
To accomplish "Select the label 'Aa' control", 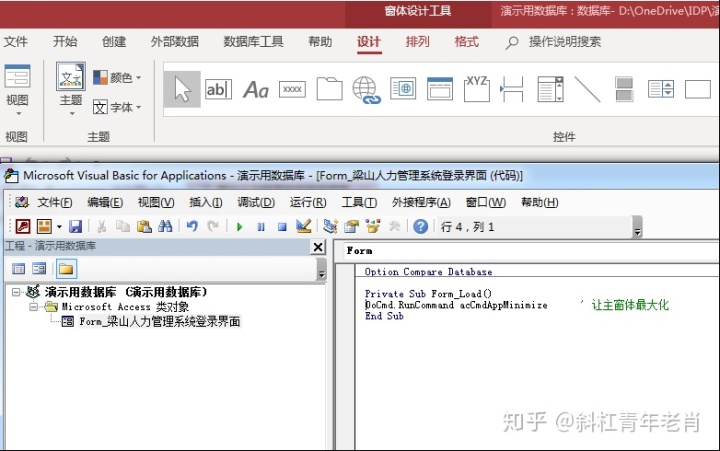I will 256,90.
